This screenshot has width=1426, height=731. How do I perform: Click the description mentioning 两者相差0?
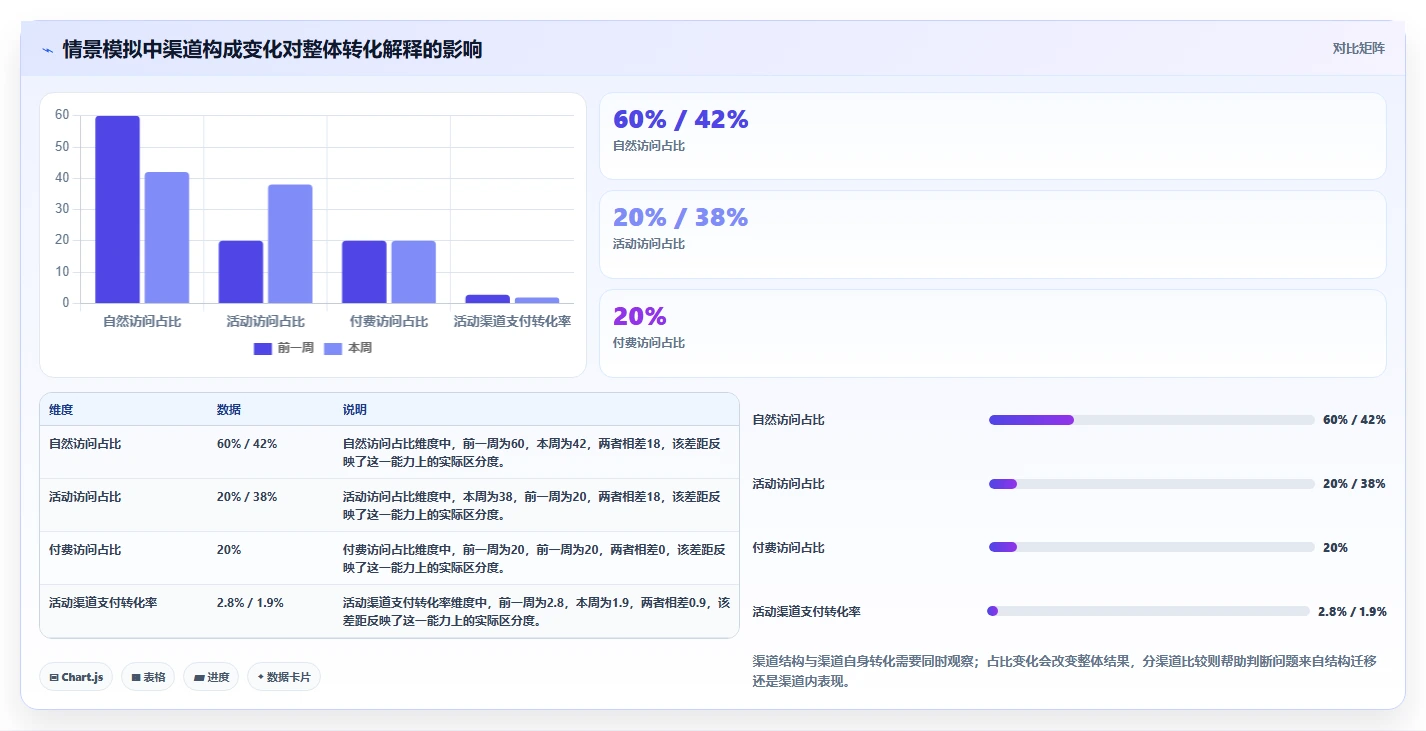click(533, 559)
